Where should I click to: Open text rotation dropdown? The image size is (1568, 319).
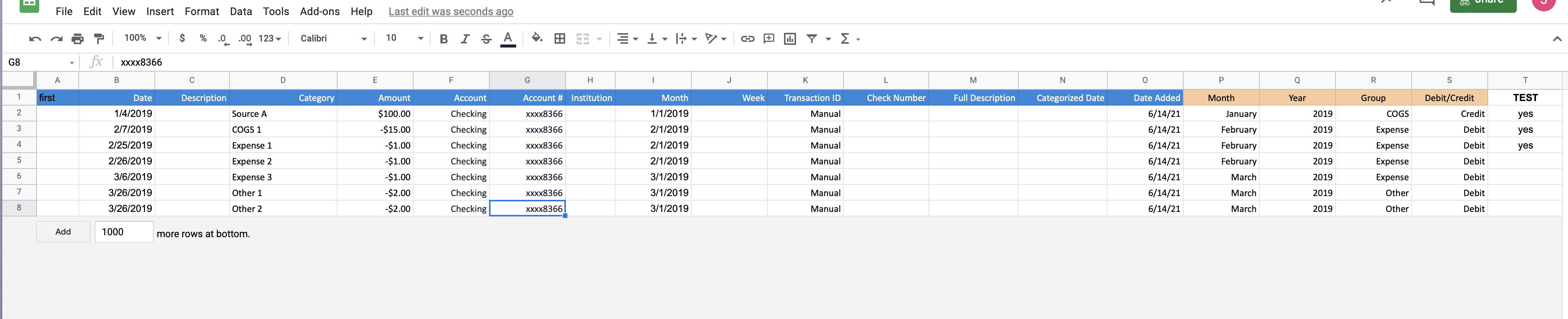click(x=715, y=39)
